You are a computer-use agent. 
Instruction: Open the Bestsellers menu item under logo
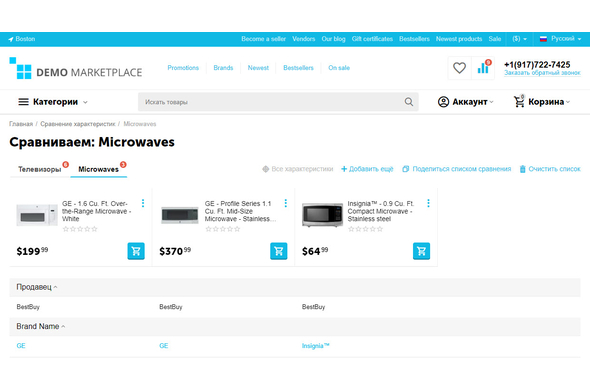click(298, 68)
